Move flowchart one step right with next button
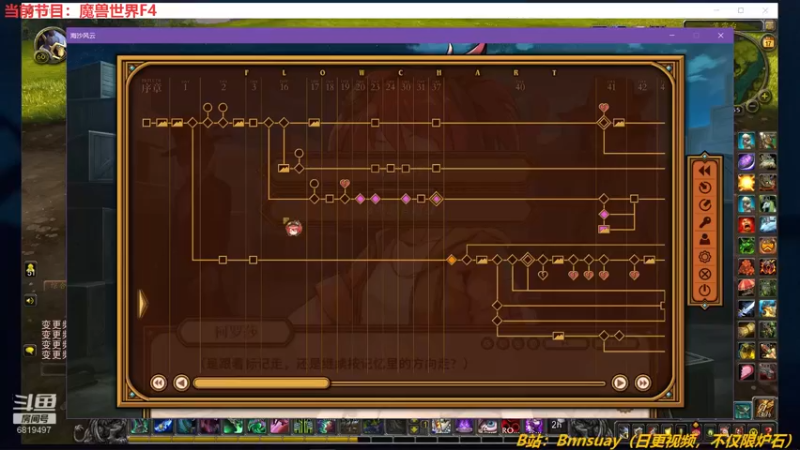 coord(620,383)
